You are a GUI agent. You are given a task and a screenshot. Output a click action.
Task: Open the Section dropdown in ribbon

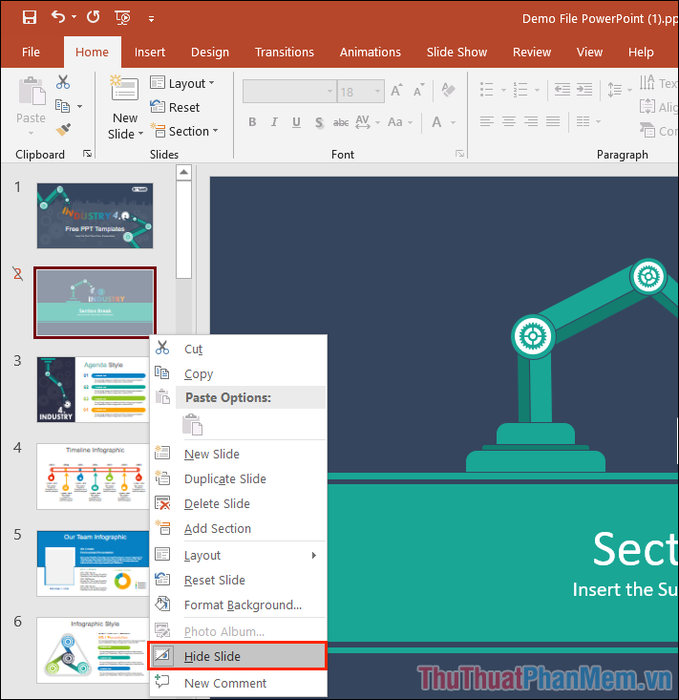184,131
